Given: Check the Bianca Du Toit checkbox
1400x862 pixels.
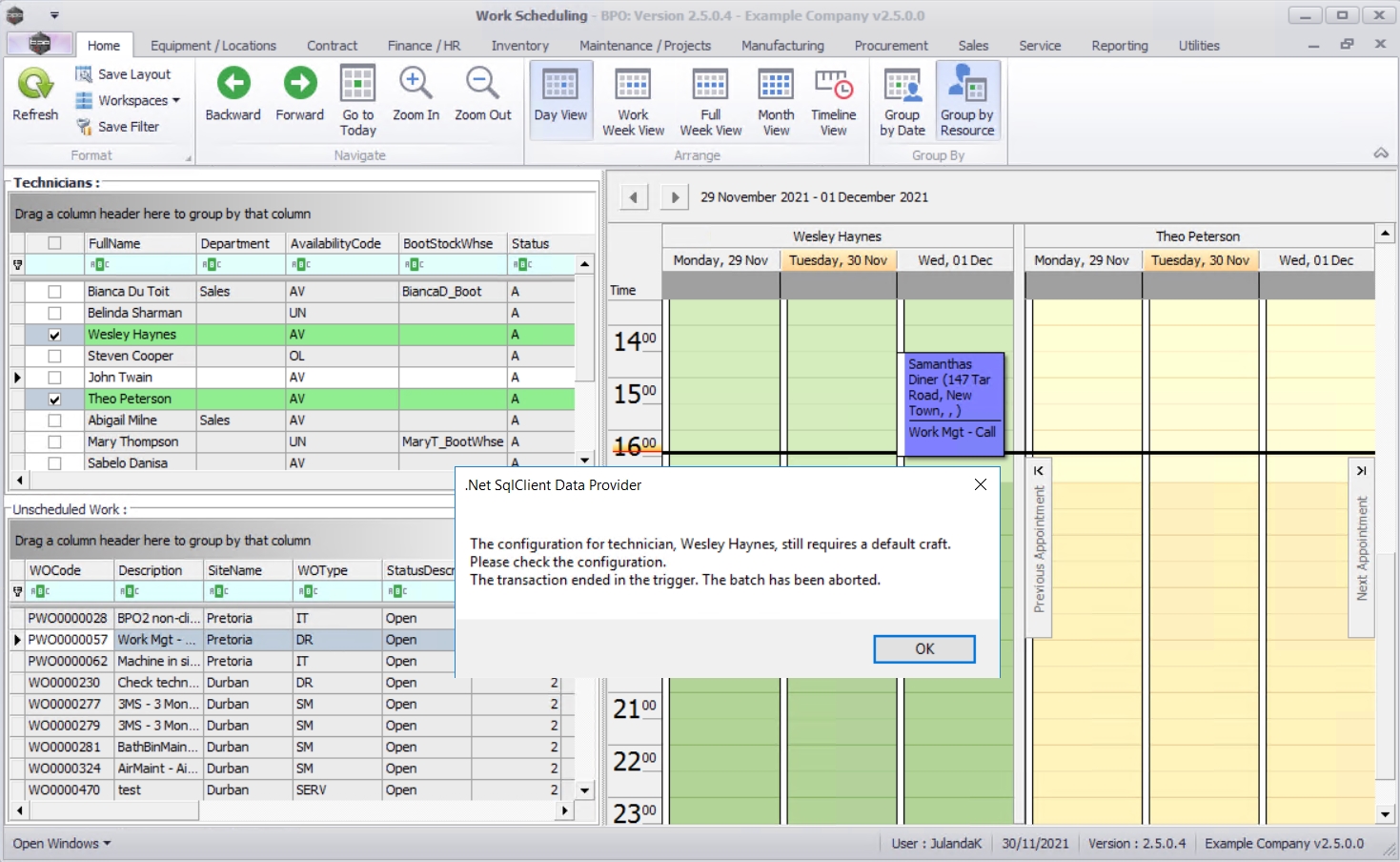Looking at the screenshot, I should pos(54,292).
